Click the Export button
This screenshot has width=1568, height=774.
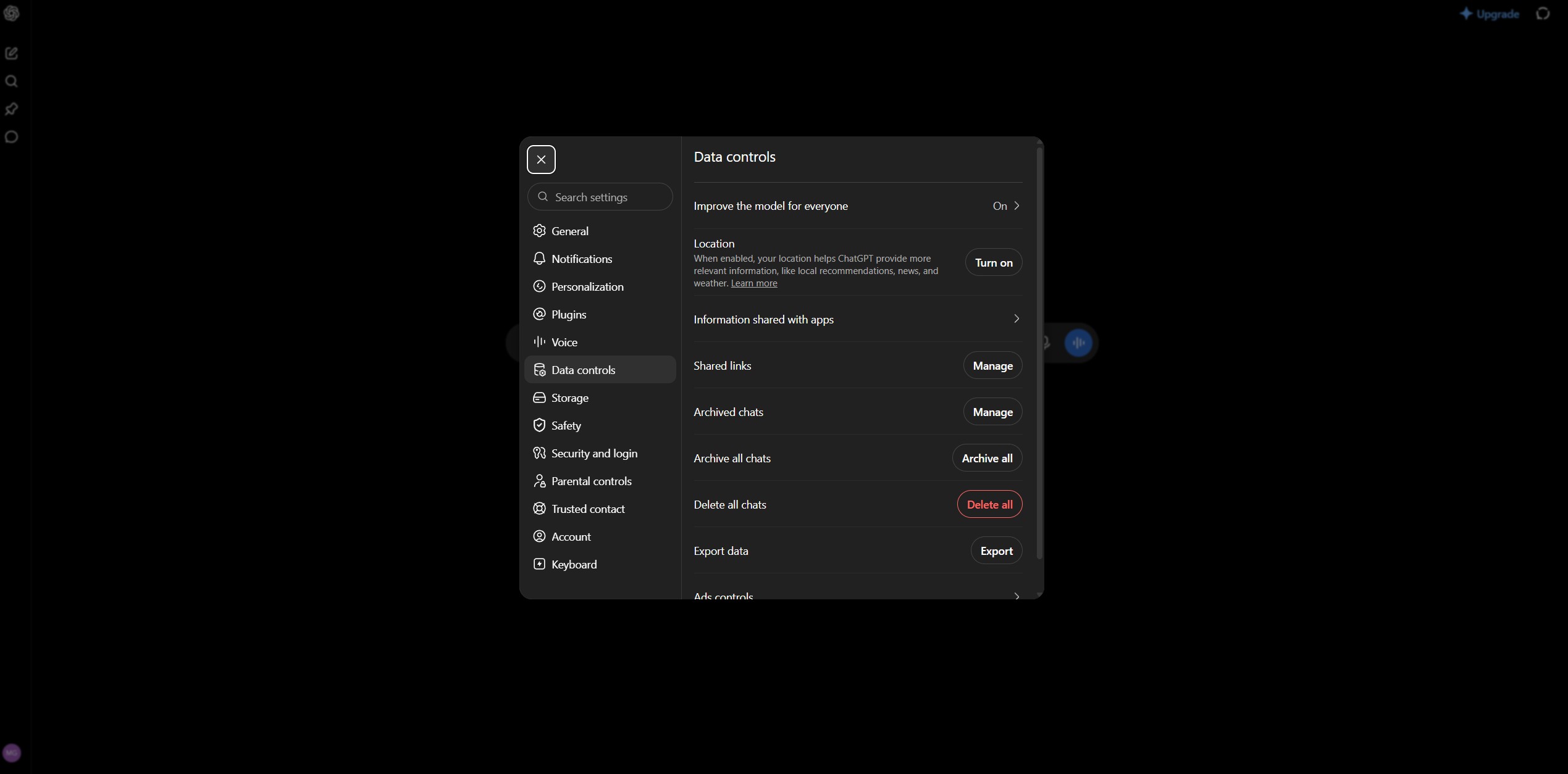[x=996, y=551]
